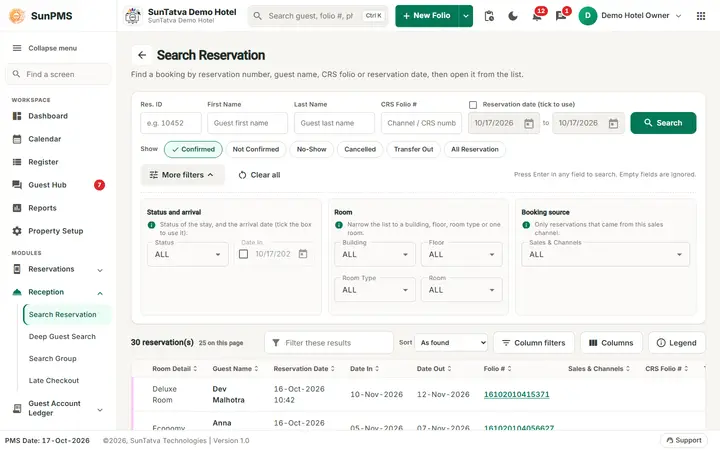Click the green Search button
Viewport: 720px width, 450px height.
[x=663, y=123]
